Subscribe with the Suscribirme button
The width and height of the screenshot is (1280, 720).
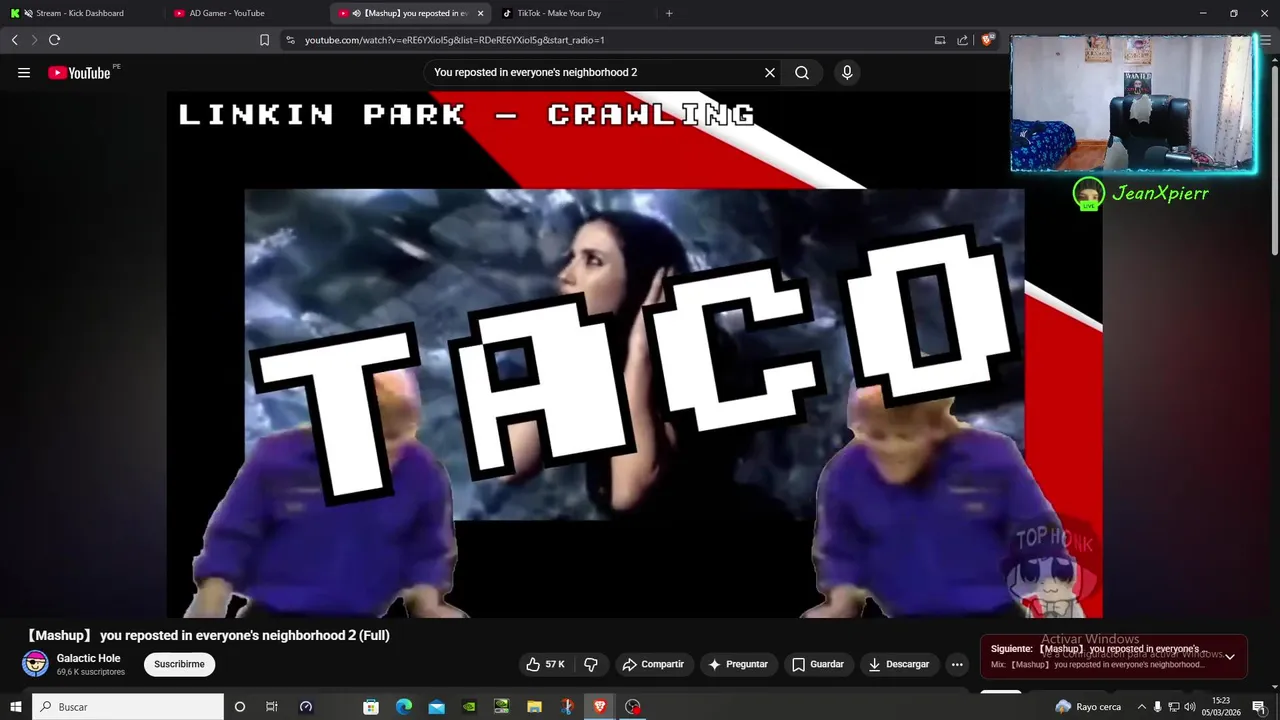point(179,664)
